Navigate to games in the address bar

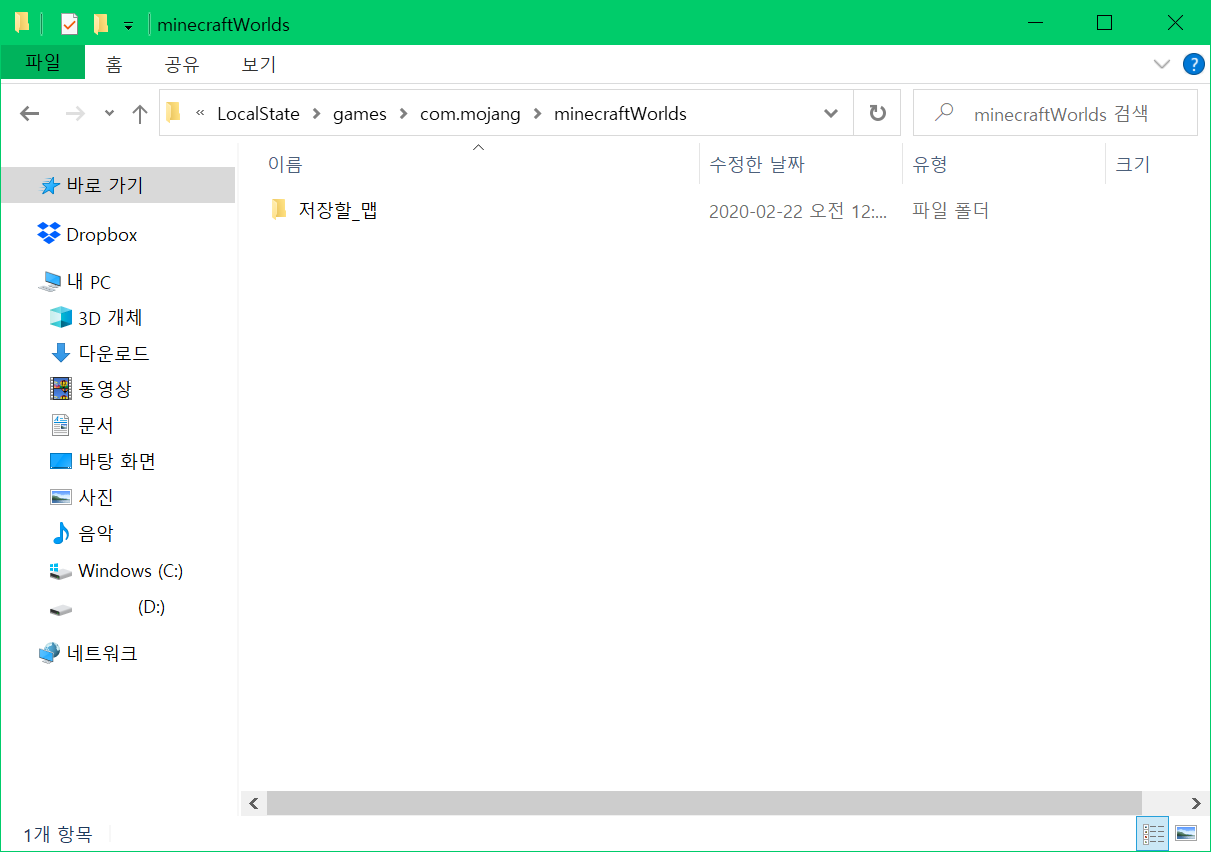tap(360, 114)
